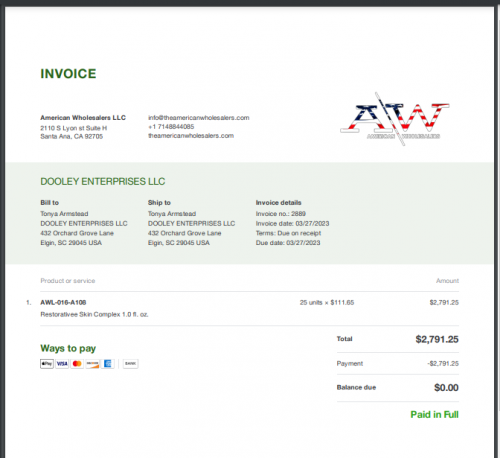Click the Total label
Viewport: 500px width, 458px height.
pyautogui.click(x=344, y=339)
